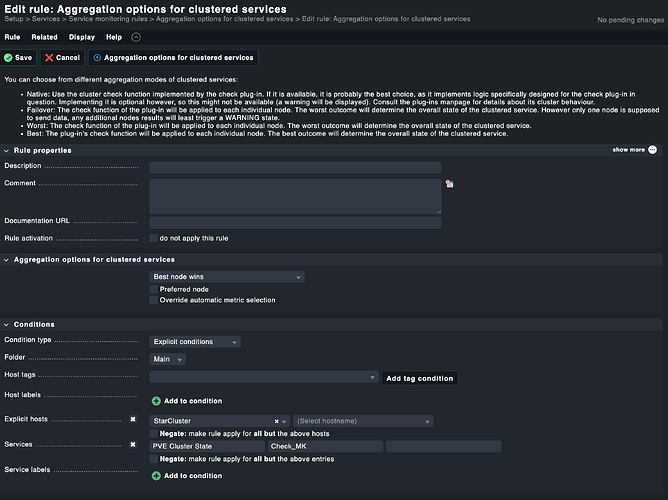
Task: Click into the Description input field
Action: point(295,167)
